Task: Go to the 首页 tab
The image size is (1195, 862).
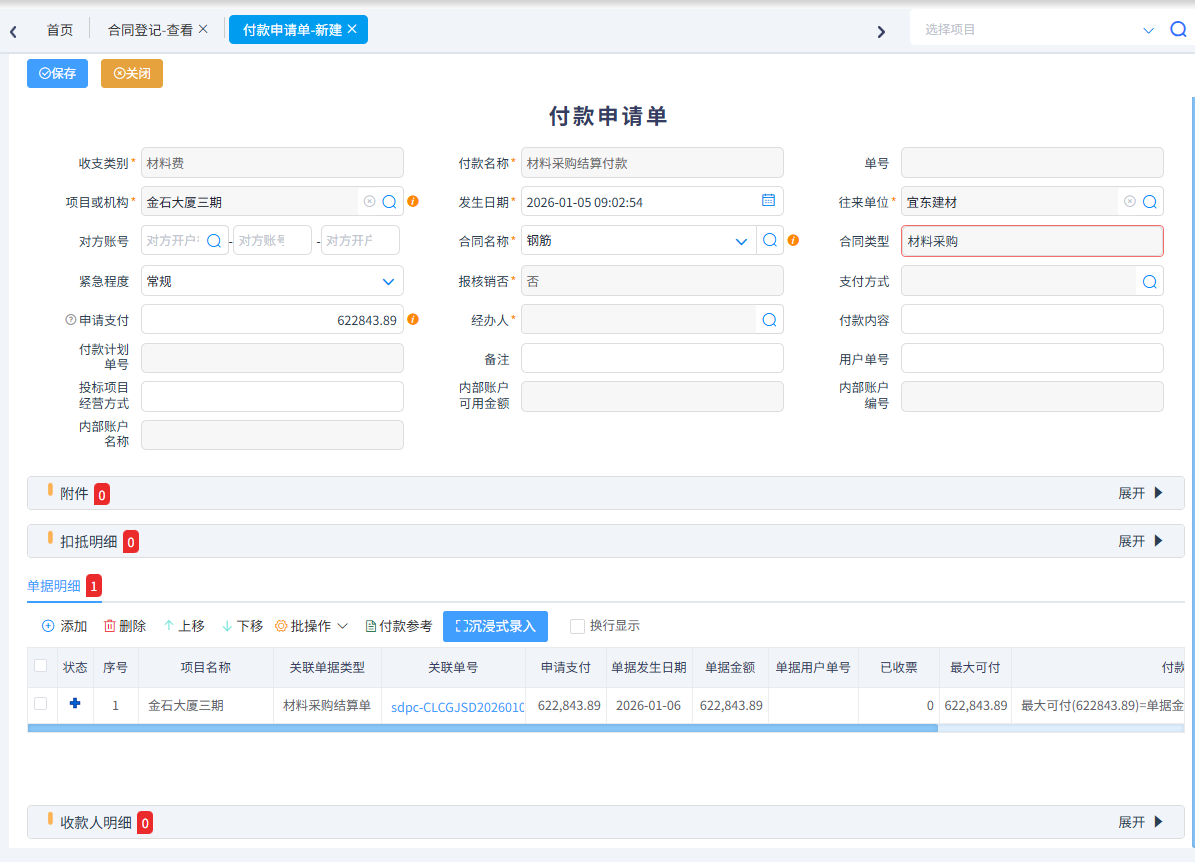Action: pos(60,30)
